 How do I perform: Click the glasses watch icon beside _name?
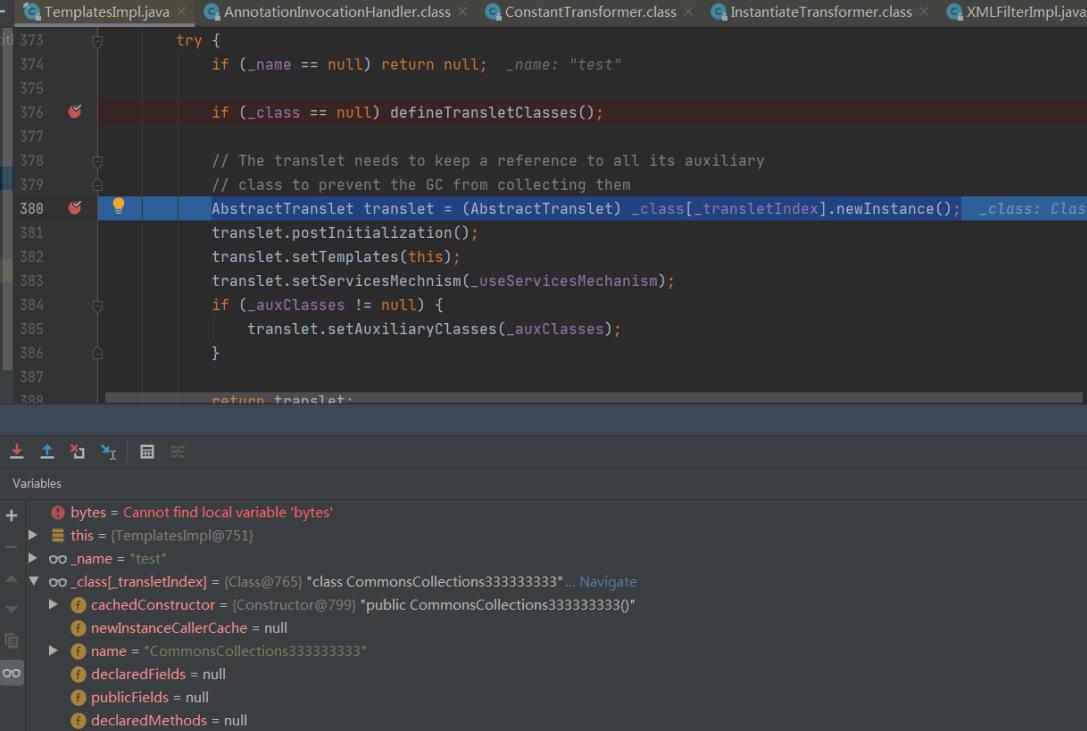58,559
